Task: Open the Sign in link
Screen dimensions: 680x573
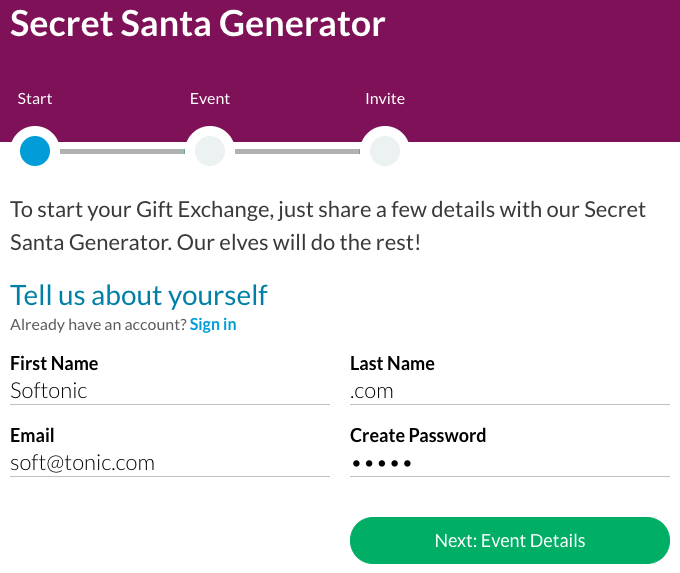Action: (x=213, y=324)
